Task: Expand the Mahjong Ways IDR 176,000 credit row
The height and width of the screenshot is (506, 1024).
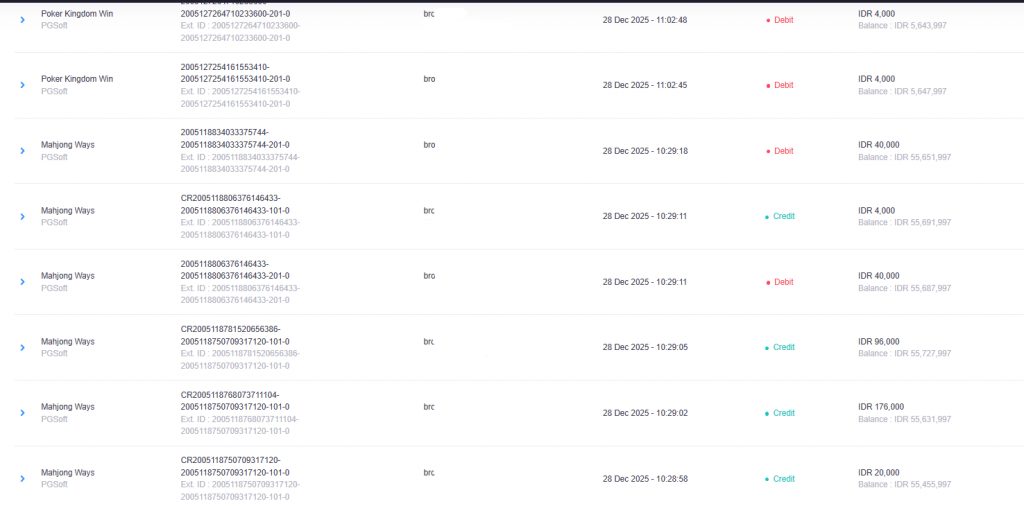Action: (x=22, y=413)
